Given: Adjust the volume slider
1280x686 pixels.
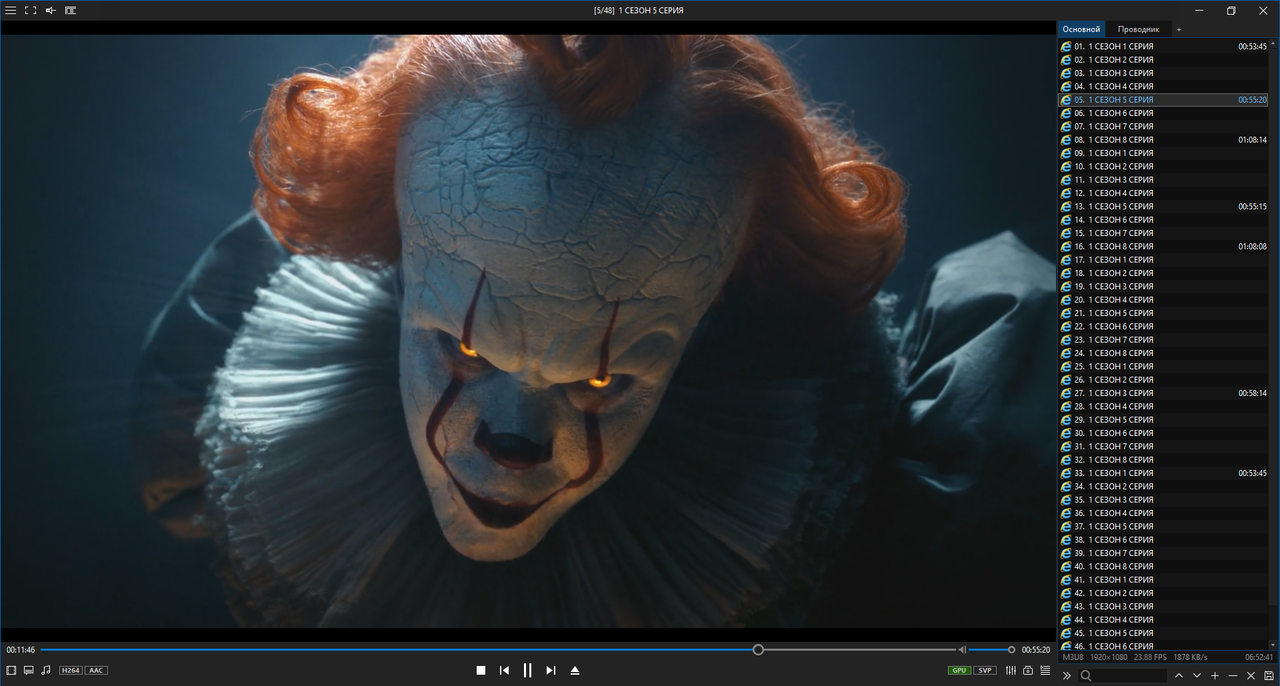Looking at the screenshot, I should [991, 650].
